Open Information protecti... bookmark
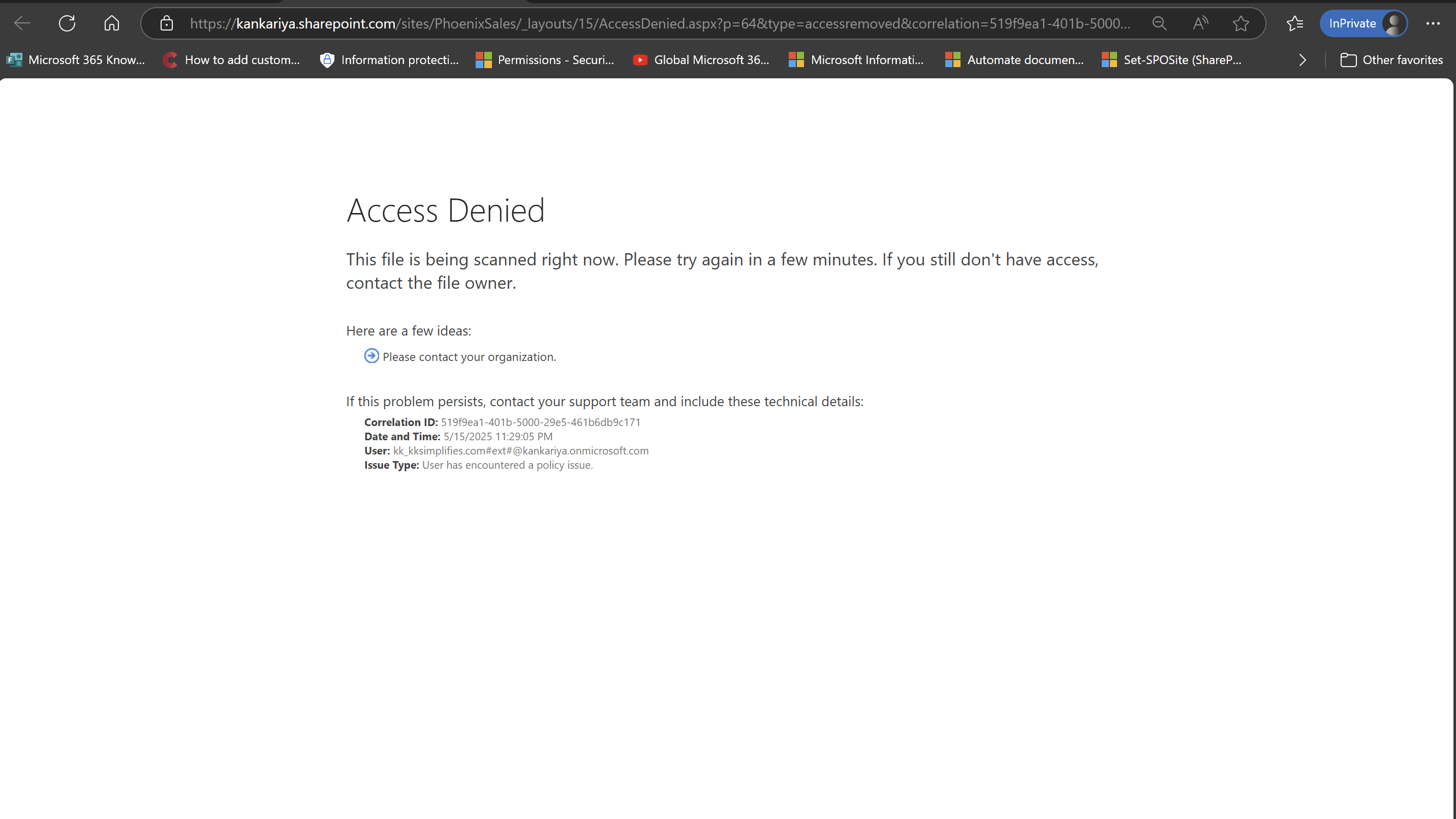This screenshot has height=819, width=1456. (x=389, y=60)
